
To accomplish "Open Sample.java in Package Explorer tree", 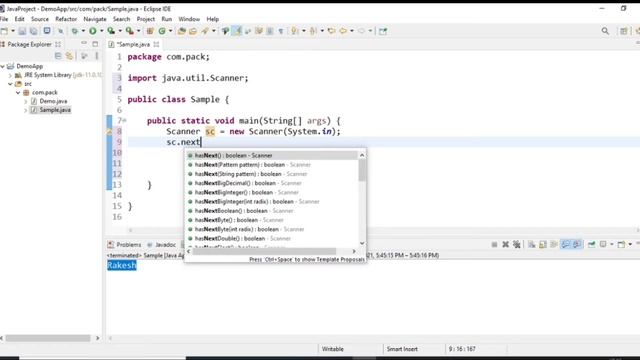I will click(55, 110).
